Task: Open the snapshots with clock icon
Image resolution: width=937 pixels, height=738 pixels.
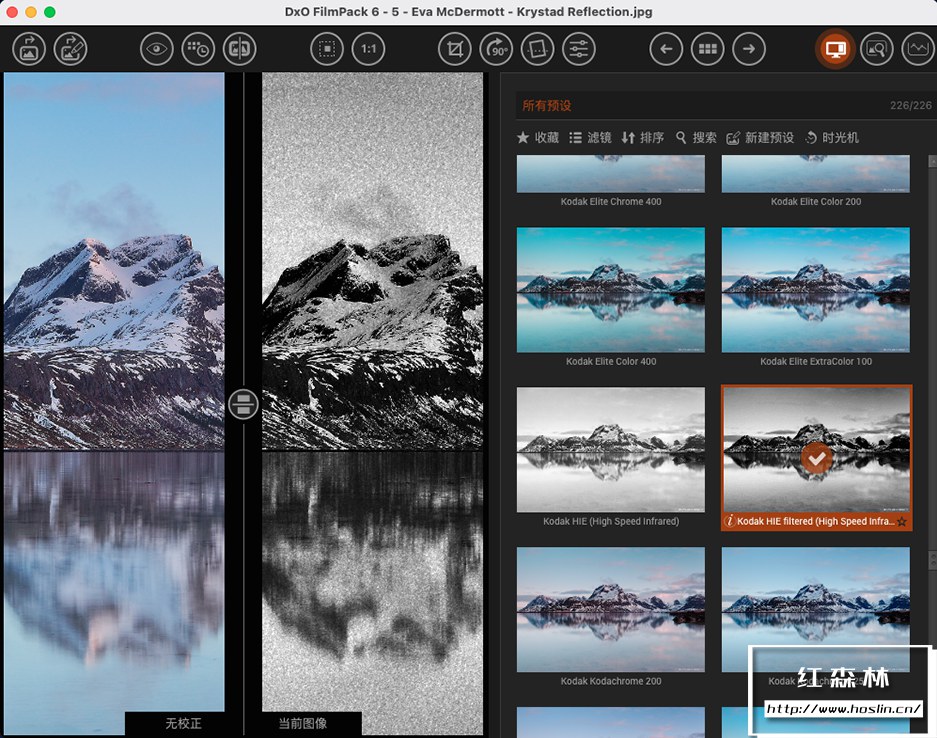Action: tap(198, 49)
